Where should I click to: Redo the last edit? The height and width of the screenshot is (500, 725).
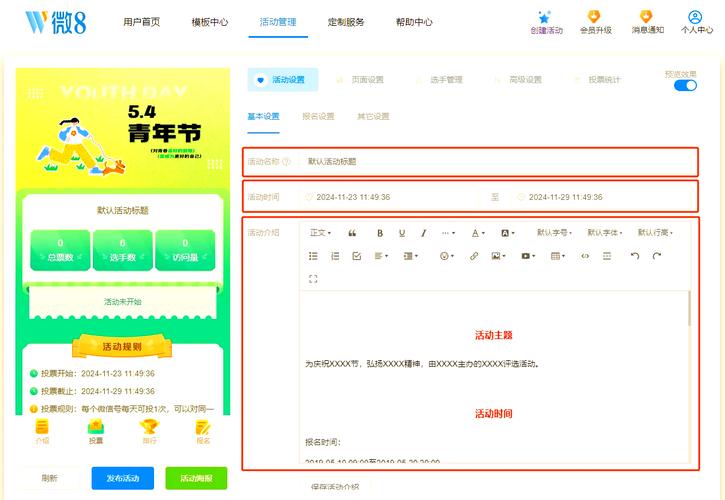(657, 256)
